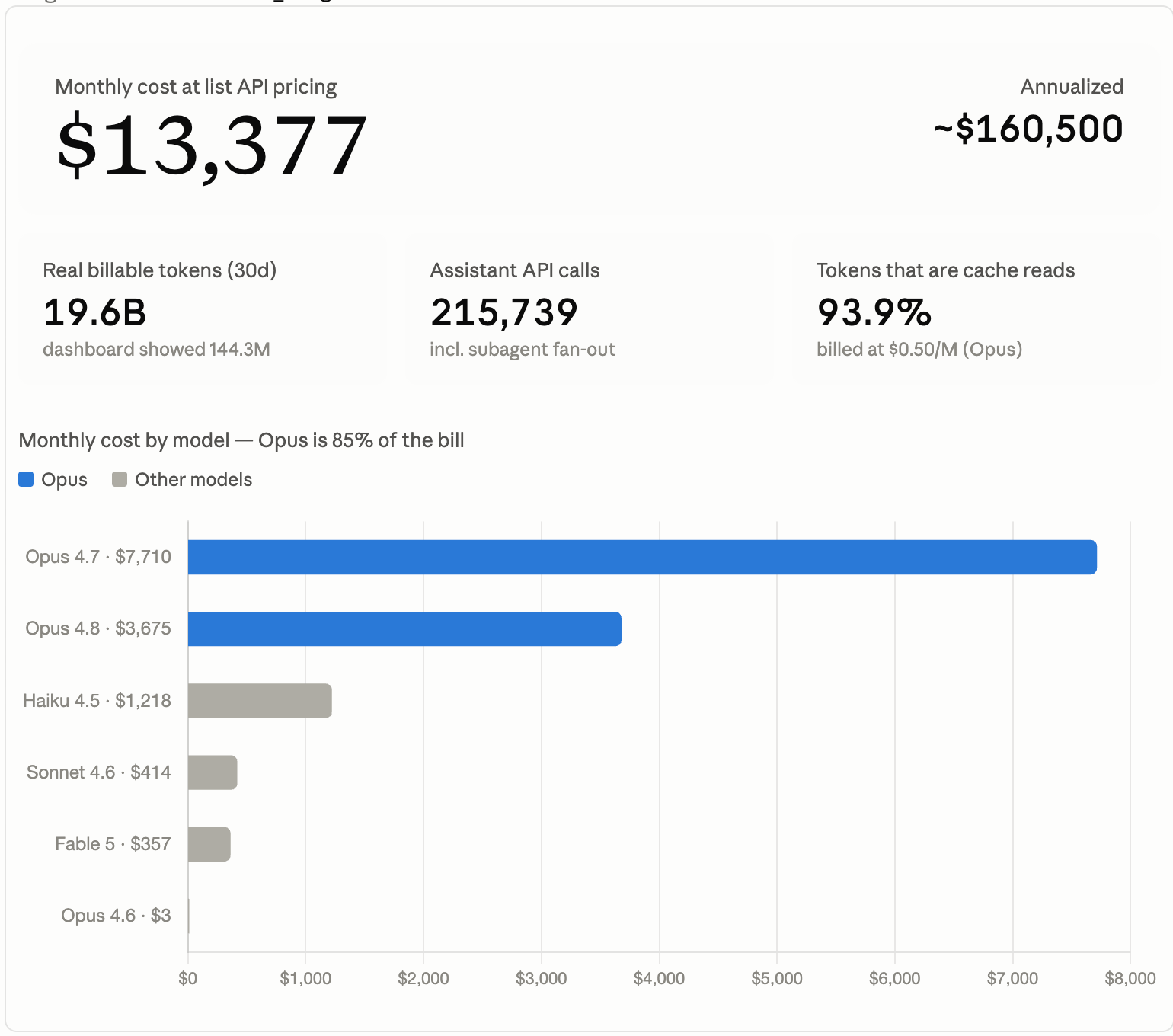Toggle the Other models legend label

pos(193,479)
